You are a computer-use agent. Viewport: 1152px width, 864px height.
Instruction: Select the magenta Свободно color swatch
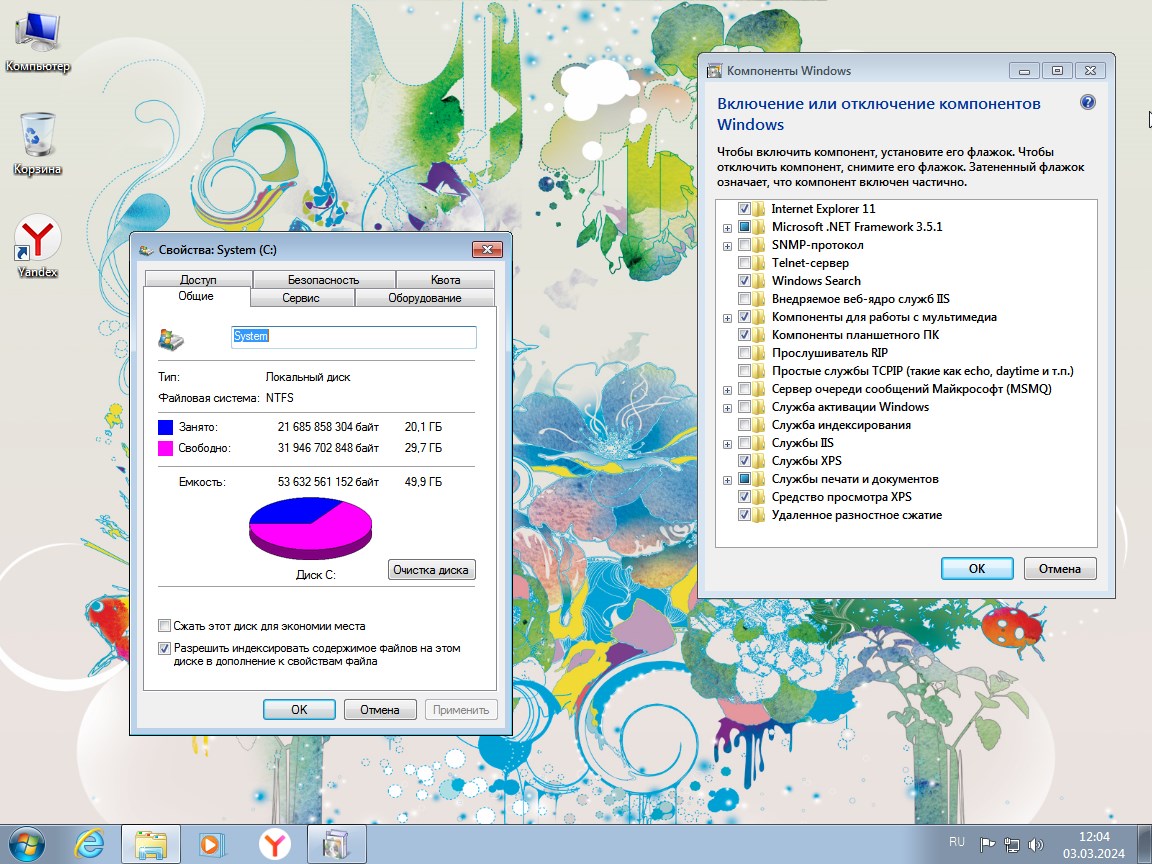pos(165,448)
